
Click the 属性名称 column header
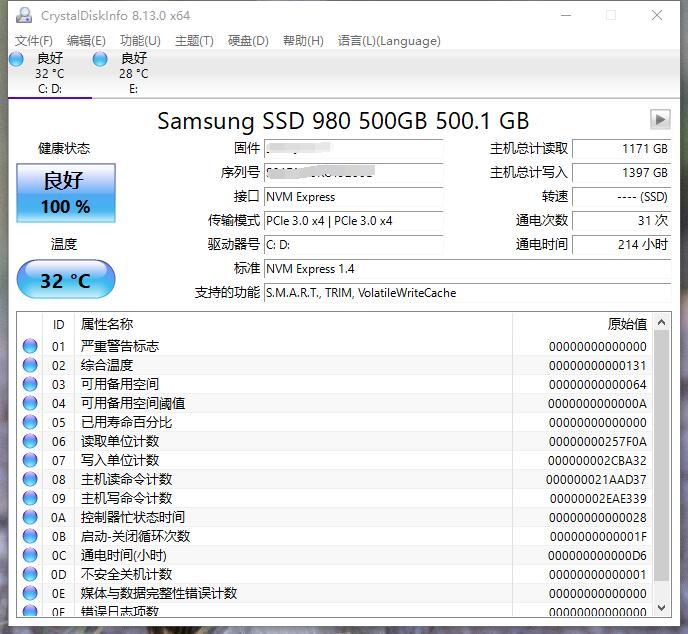tap(293, 325)
